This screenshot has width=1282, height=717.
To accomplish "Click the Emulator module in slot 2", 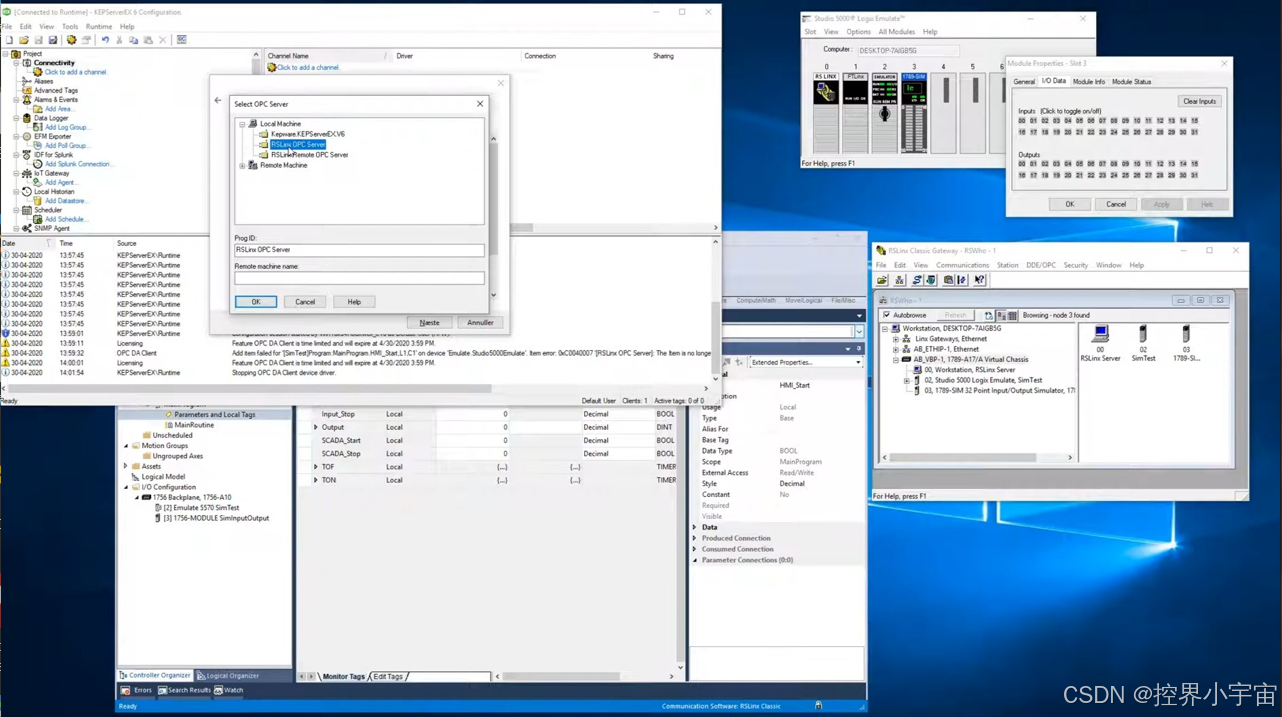I will tap(884, 112).
